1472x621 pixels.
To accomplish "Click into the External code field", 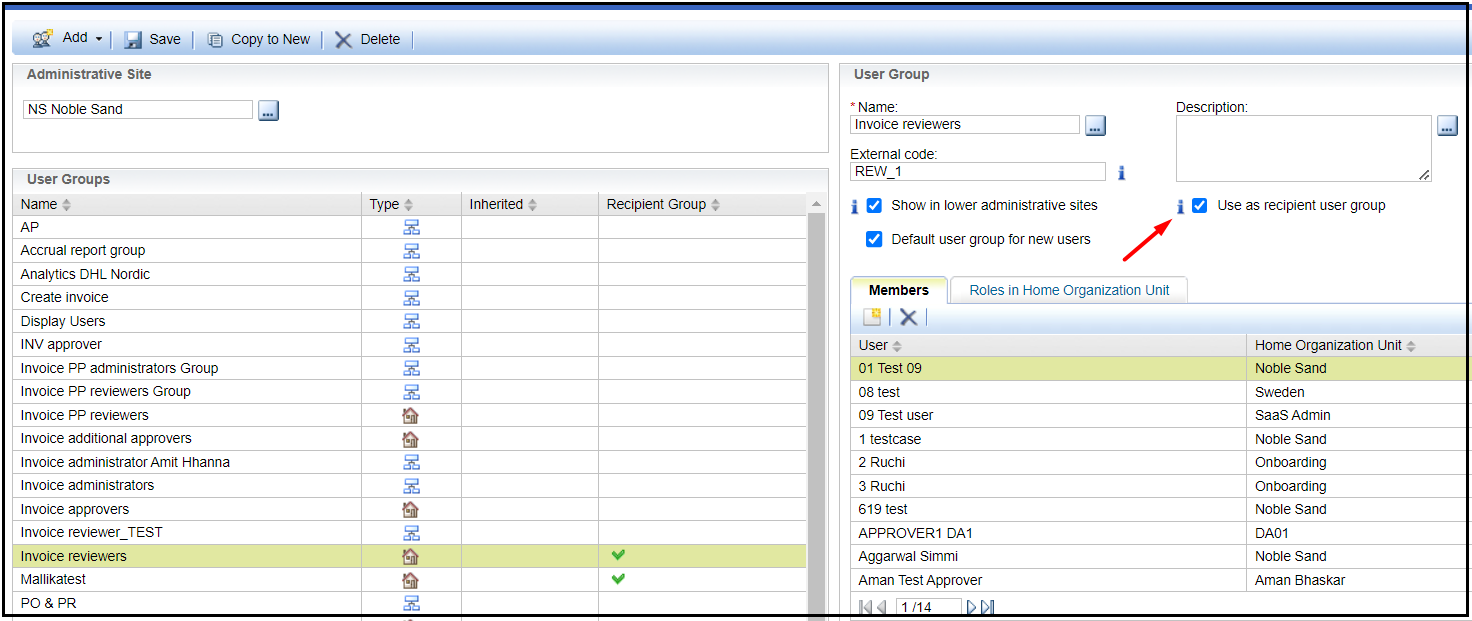I will (977, 171).
